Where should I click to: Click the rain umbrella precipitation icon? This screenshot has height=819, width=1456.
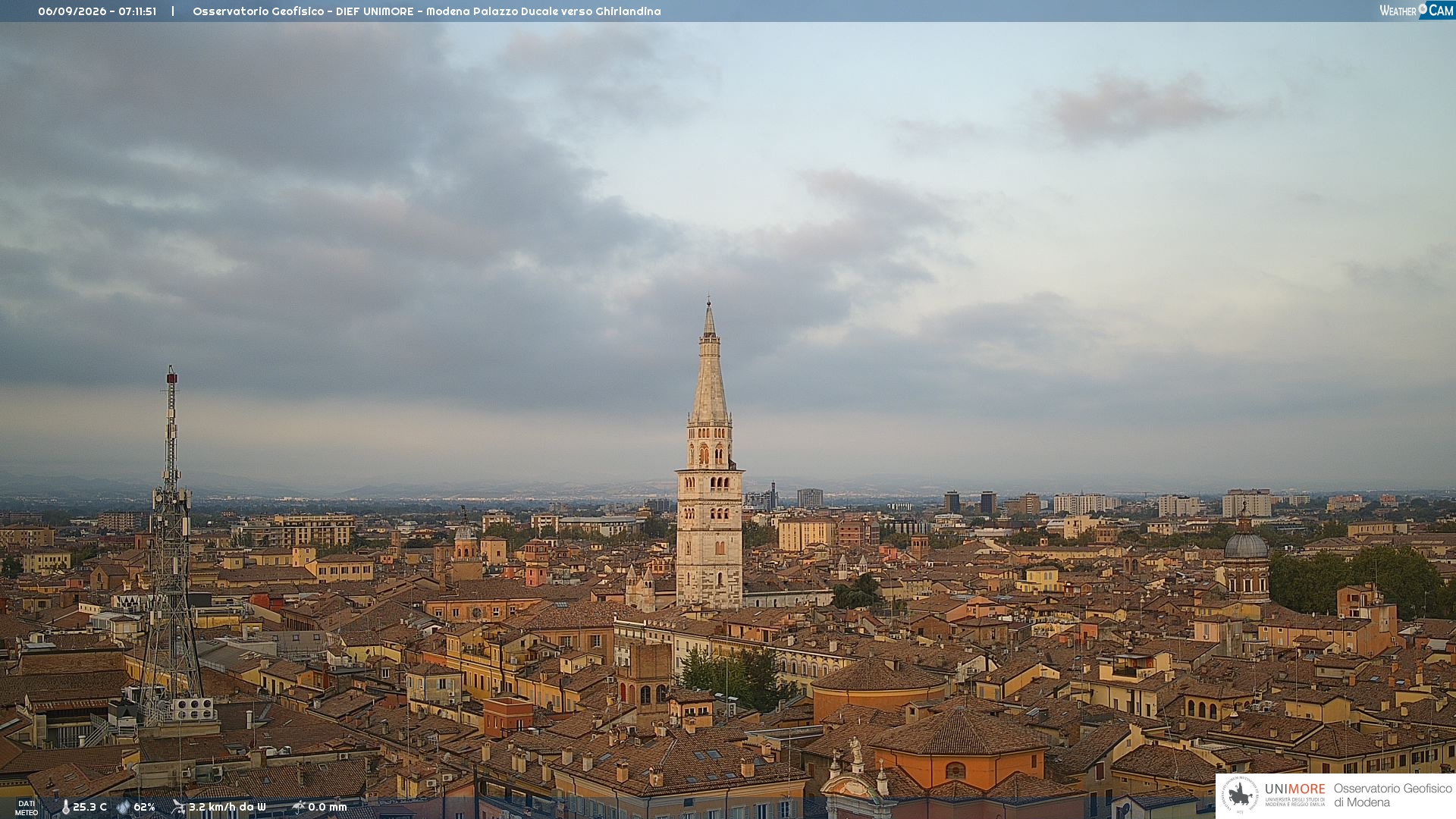(x=299, y=807)
